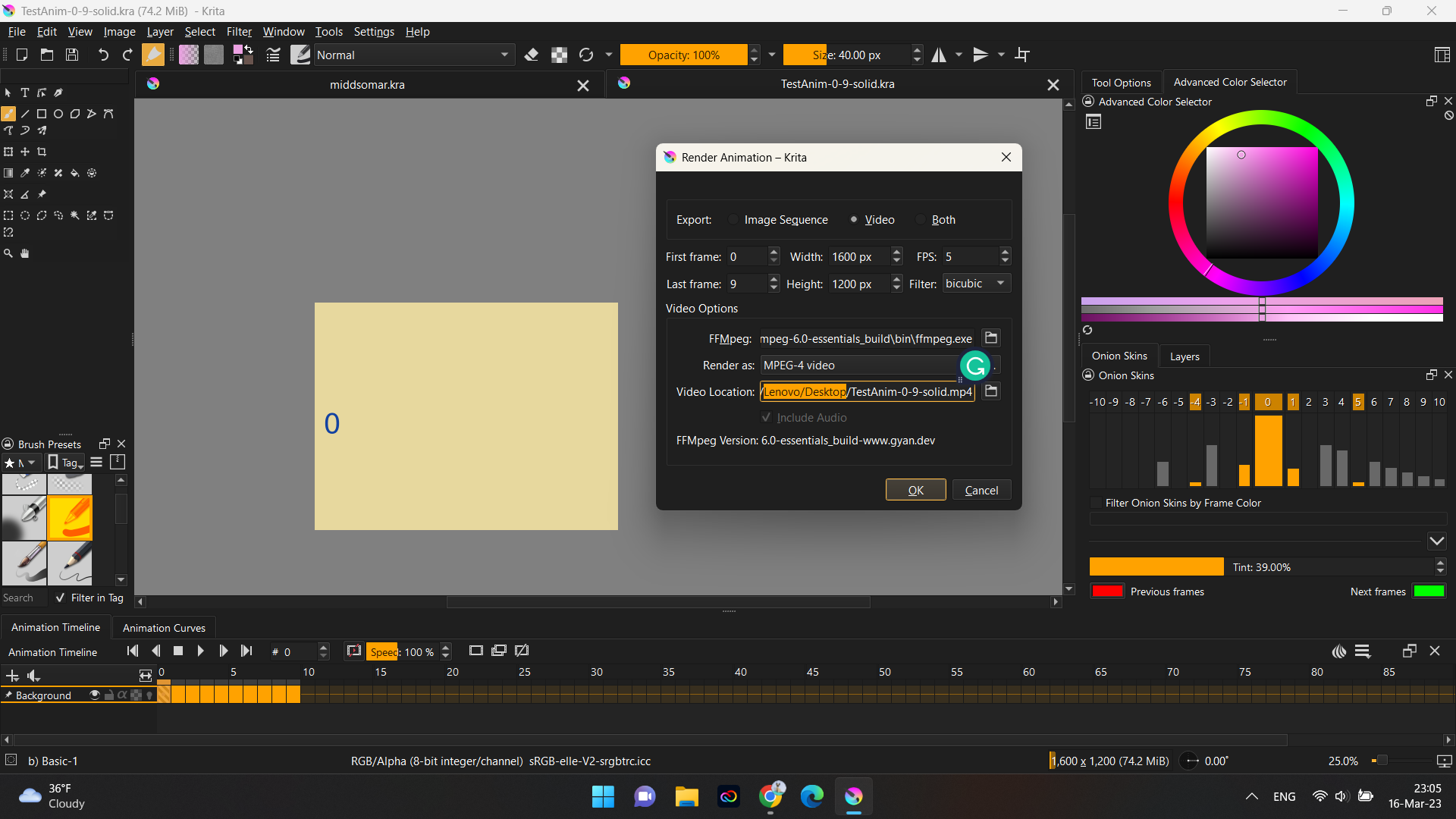The width and height of the screenshot is (1456, 819).
Task: Open the Filter menu
Action: tap(239, 32)
